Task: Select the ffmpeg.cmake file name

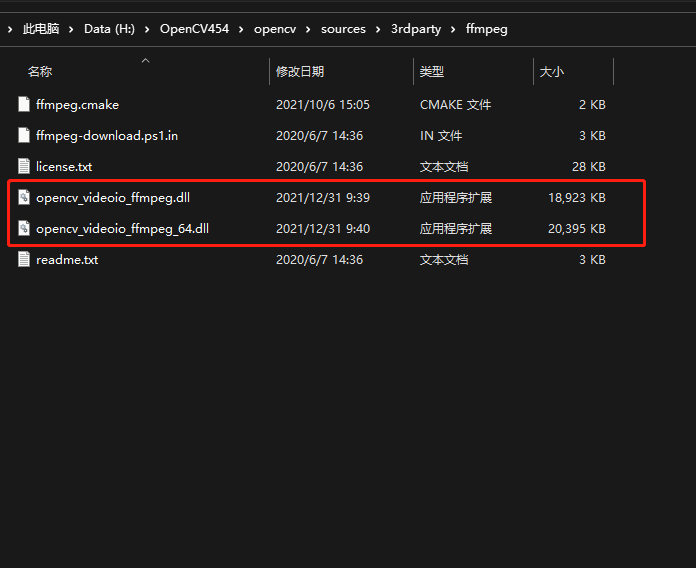Action: point(77,105)
